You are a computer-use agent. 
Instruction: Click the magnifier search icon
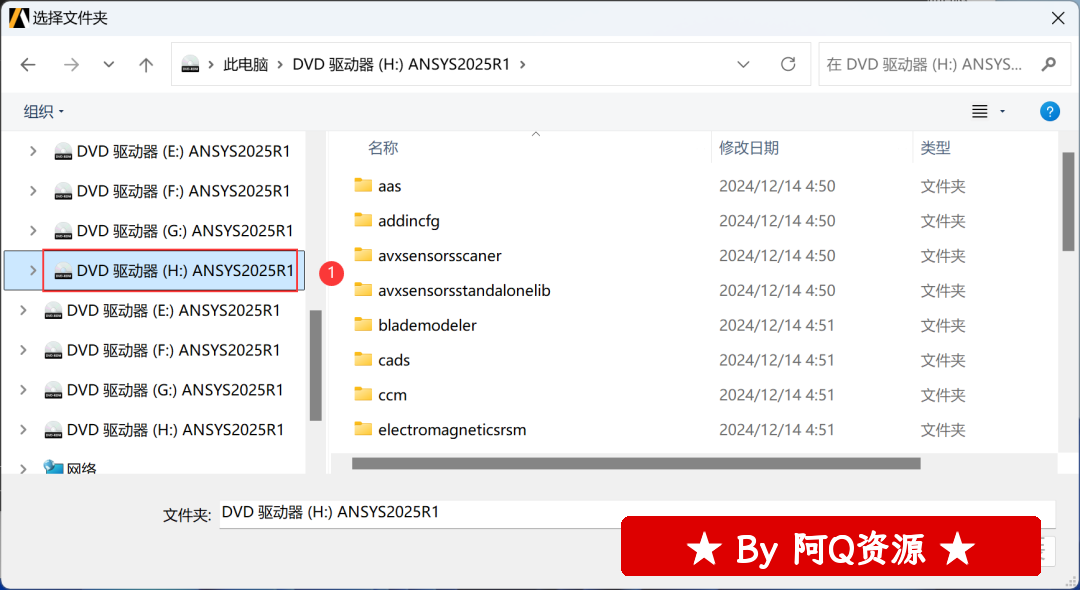point(1049,65)
